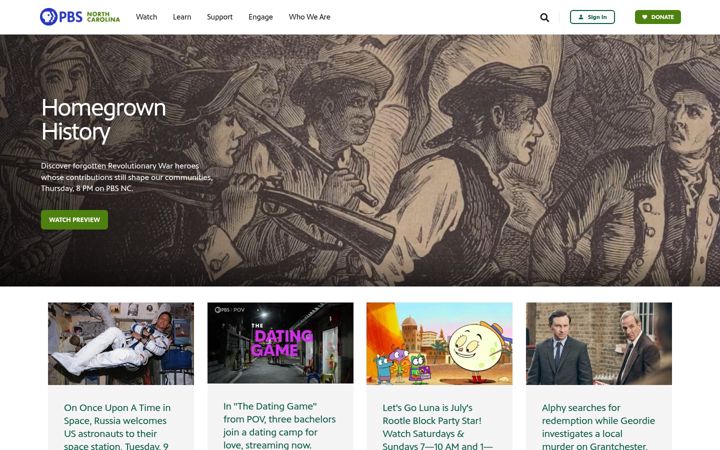Image resolution: width=720 pixels, height=450 pixels.
Task: Open the Watch menu
Action: [x=146, y=17]
